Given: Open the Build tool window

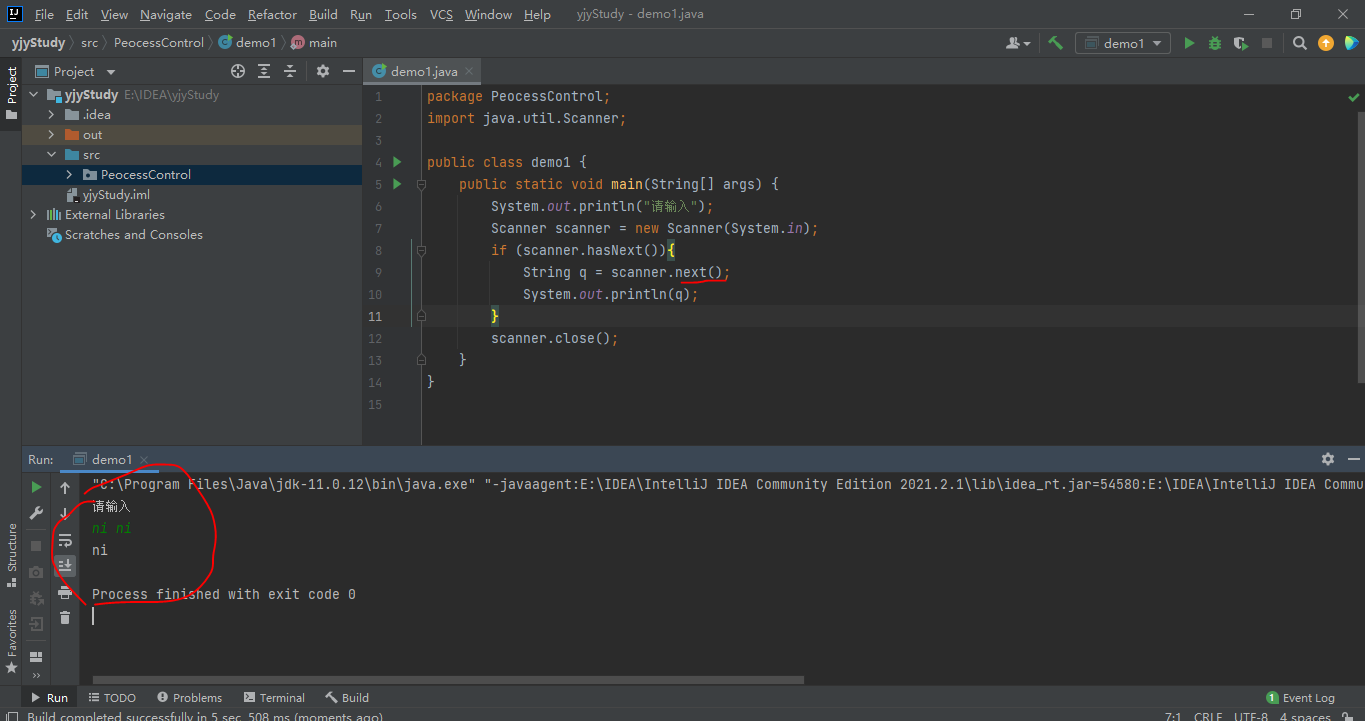Looking at the screenshot, I should [x=347, y=697].
